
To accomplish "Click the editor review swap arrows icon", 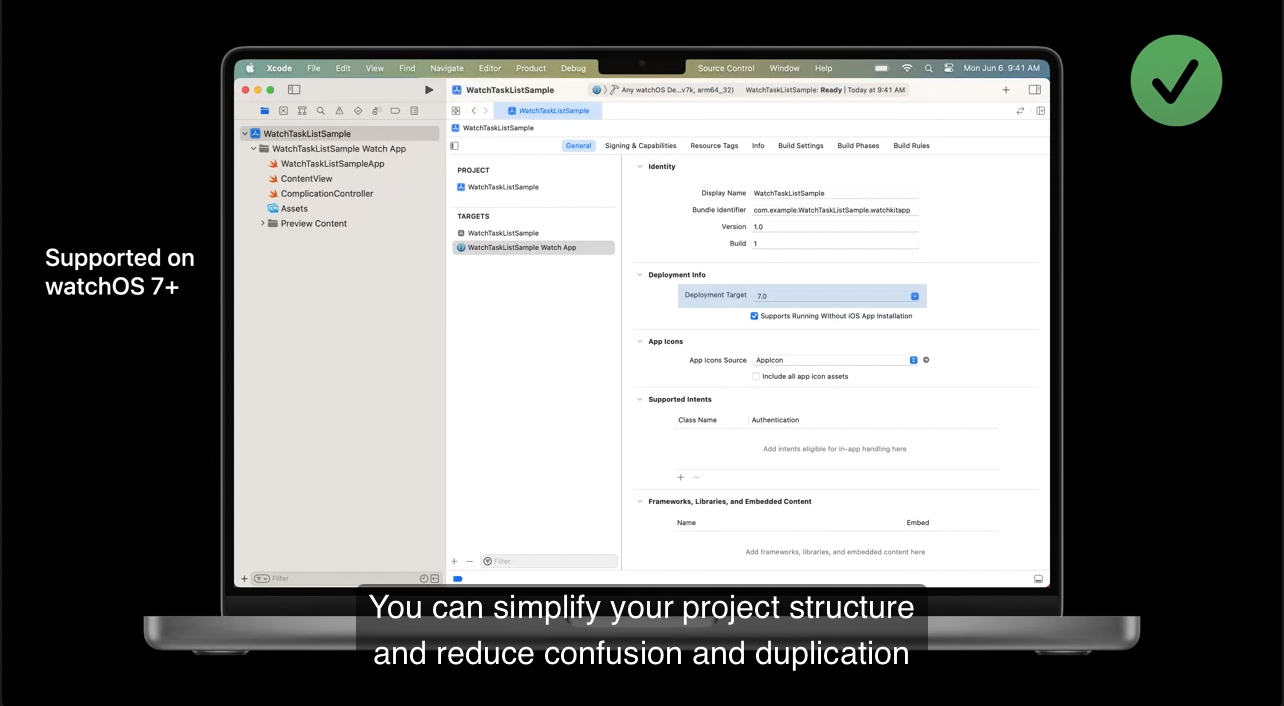I will tap(1020, 111).
